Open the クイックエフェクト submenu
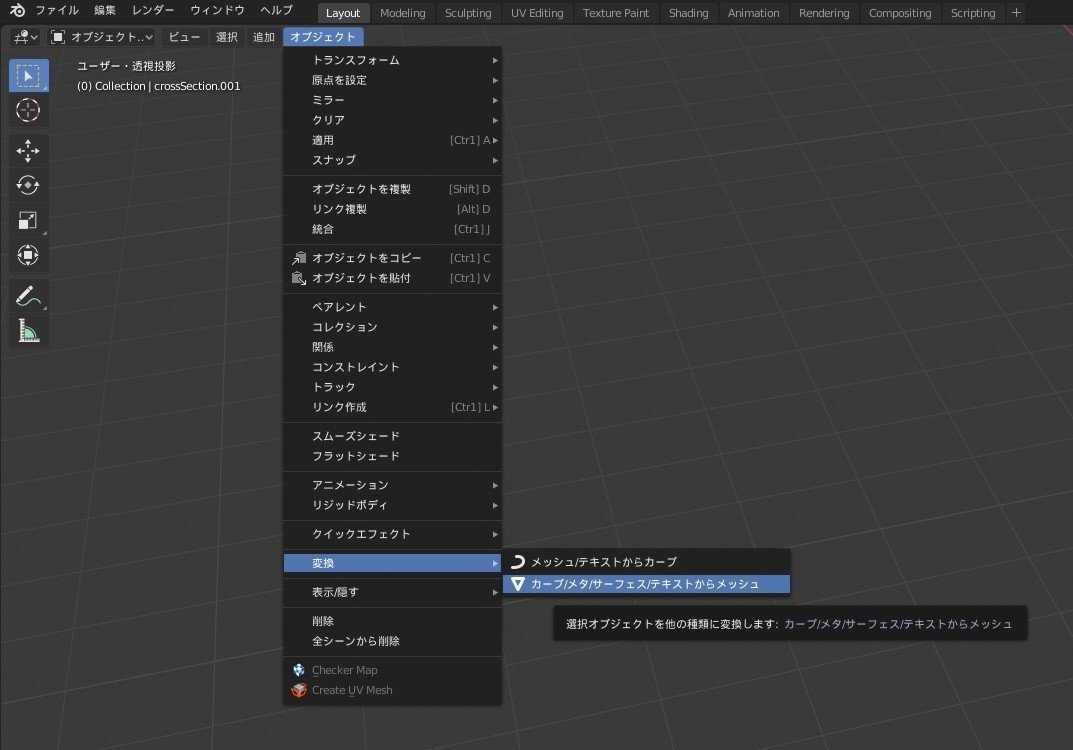The width and height of the screenshot is (1073, 750). point(393,534)
